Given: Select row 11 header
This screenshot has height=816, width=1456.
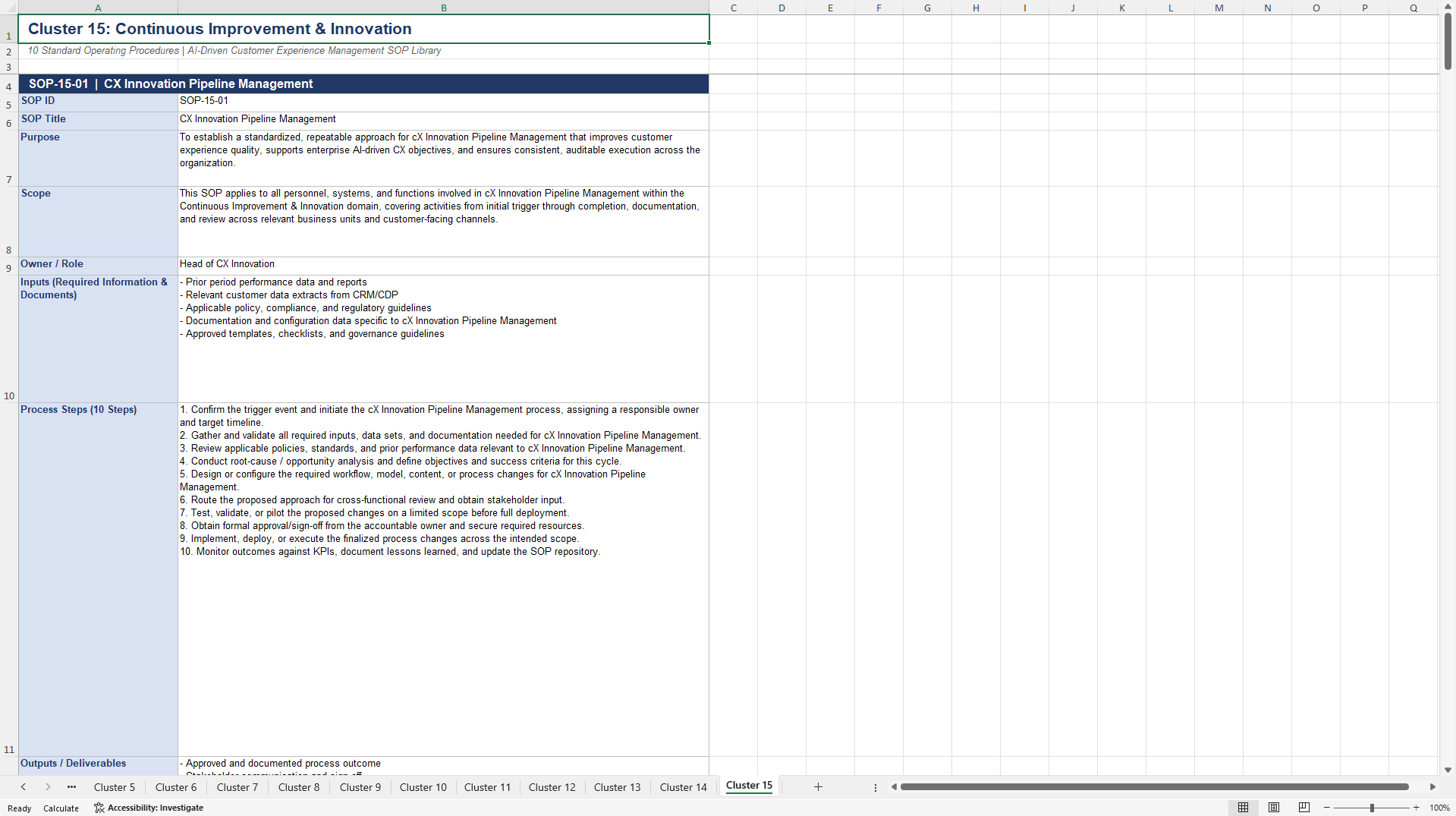Looking at the screenshot, I should coord(9,579).
